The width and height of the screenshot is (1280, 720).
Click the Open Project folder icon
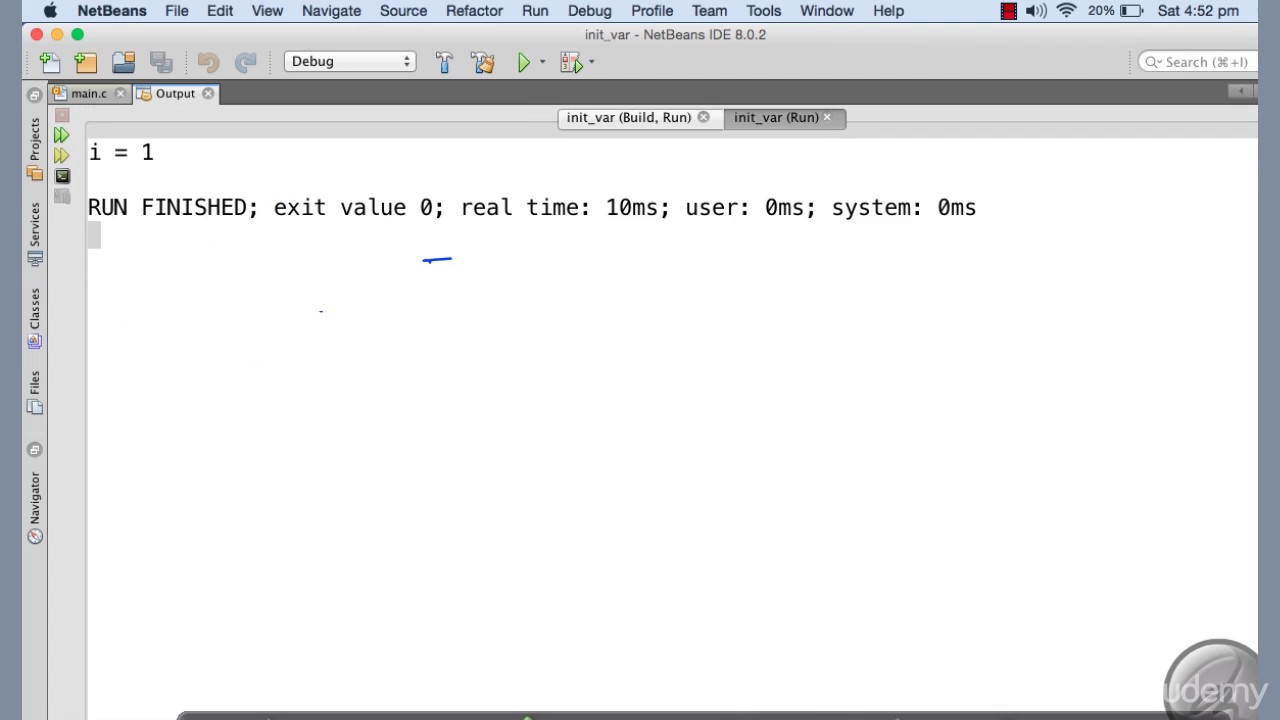click(124, 62)
